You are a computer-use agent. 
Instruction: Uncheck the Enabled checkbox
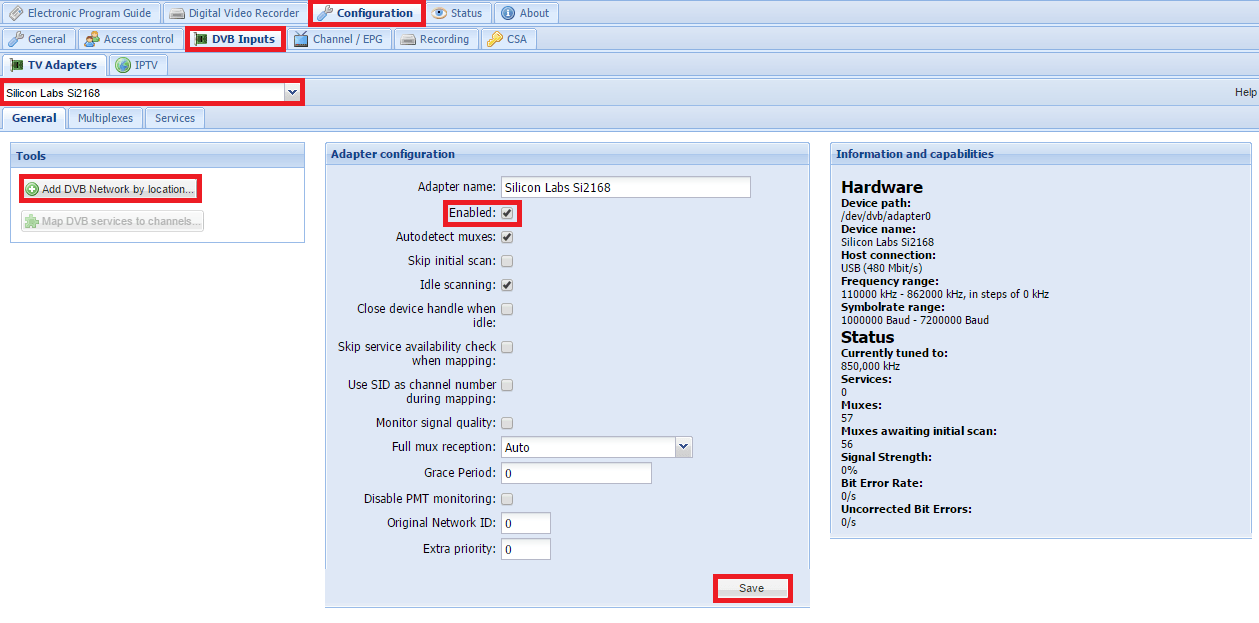tap(507, 213)
